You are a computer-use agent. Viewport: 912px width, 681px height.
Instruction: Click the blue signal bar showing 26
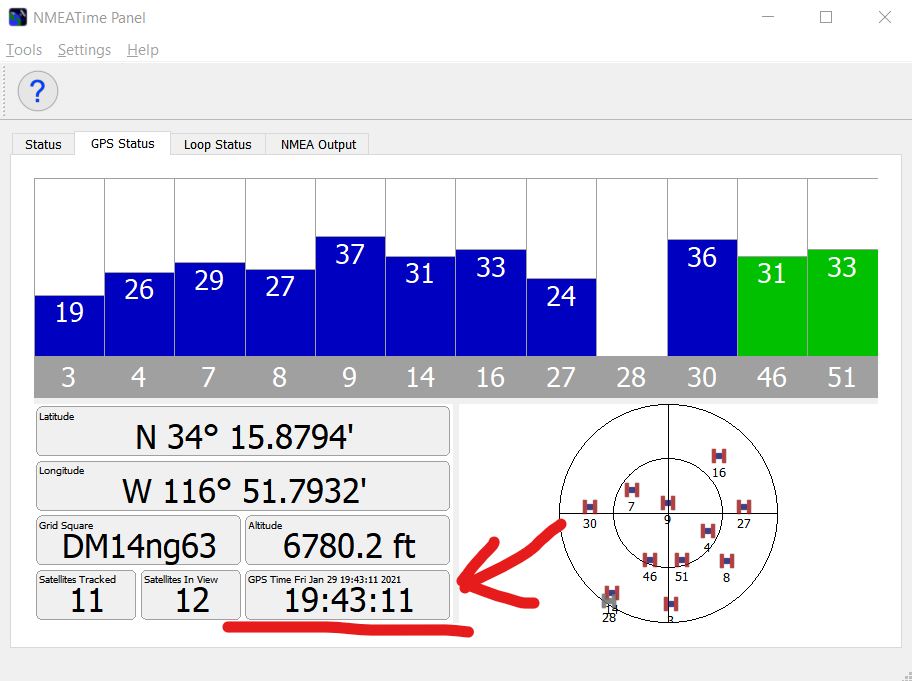pyautogui.click(x=139, y=314)
